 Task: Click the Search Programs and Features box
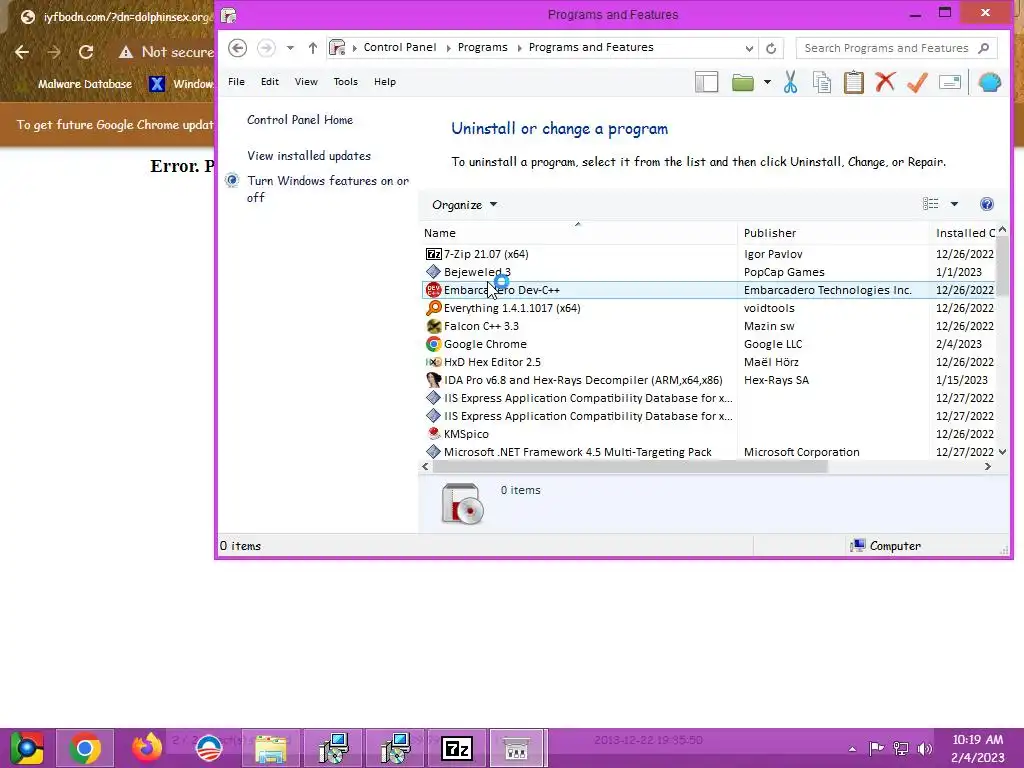click(896, 48)
